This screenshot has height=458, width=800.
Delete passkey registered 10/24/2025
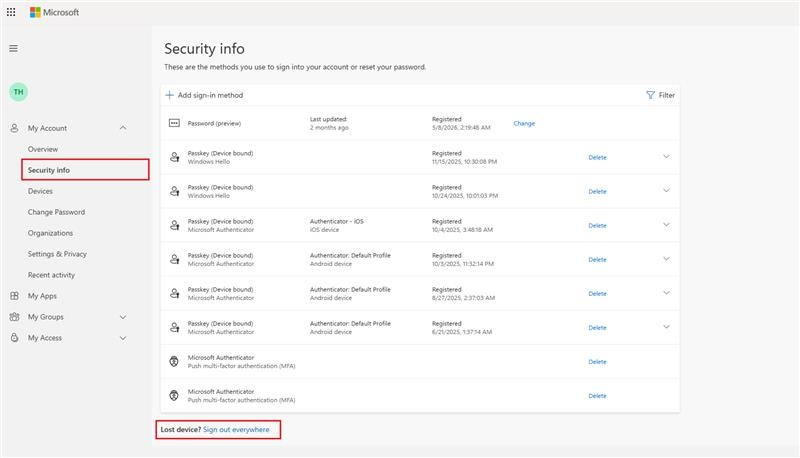click(x=597, y=192)
